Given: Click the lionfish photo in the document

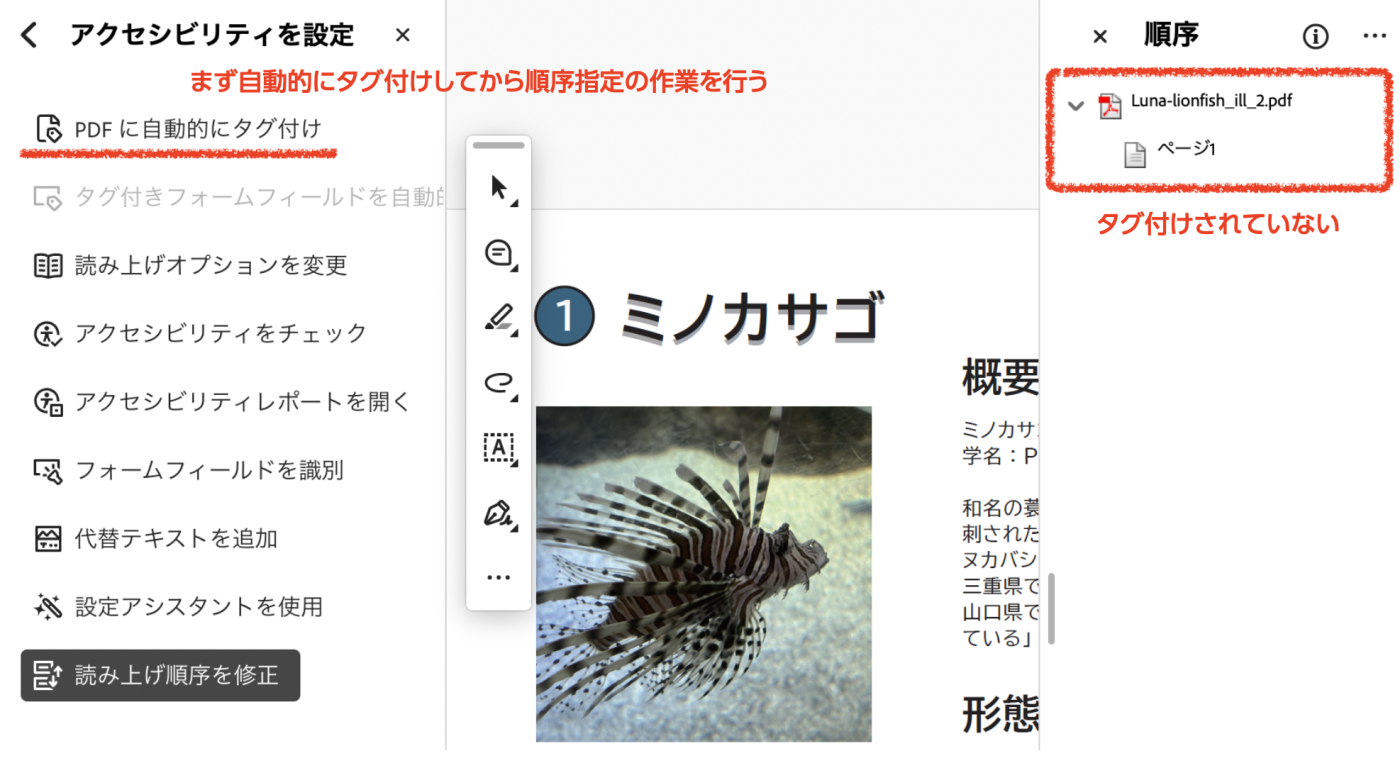Looking at the screenshot, I should click(x=704, y=574).
